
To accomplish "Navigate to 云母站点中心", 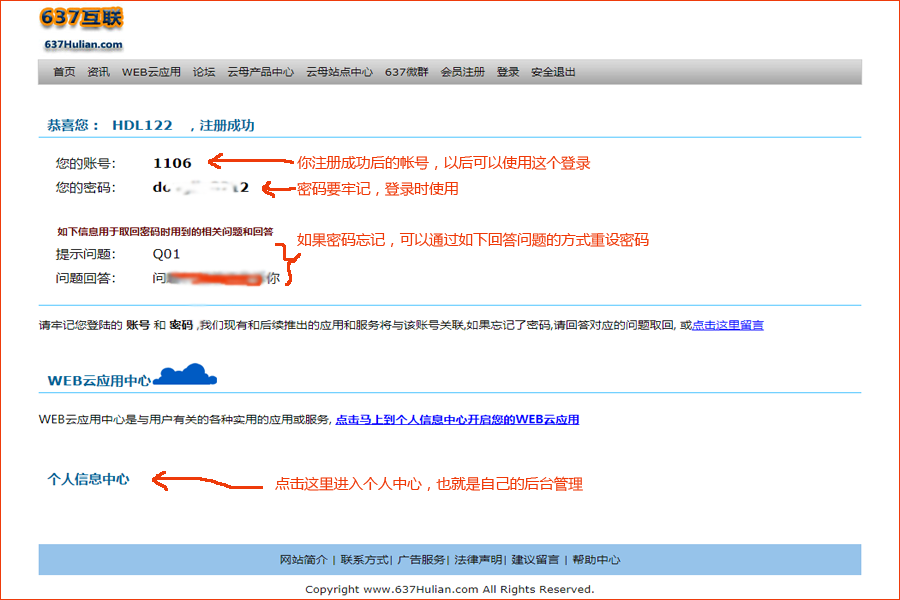I will point(339,72).
